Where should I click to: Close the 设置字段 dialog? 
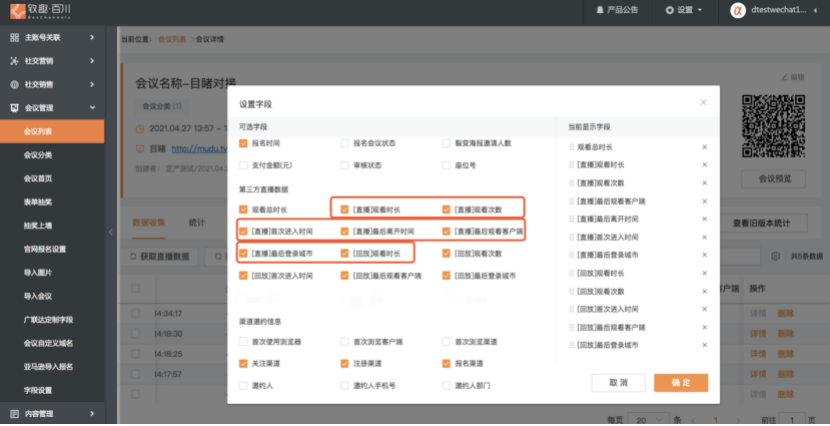703,103
